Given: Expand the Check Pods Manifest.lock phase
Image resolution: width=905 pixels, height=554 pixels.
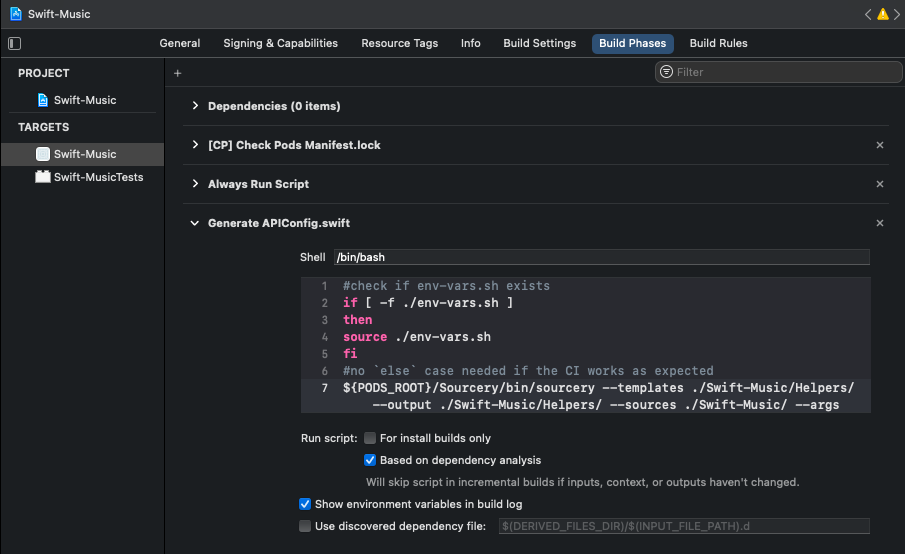Looking at the screenshot, I should [x=195, y=145].
